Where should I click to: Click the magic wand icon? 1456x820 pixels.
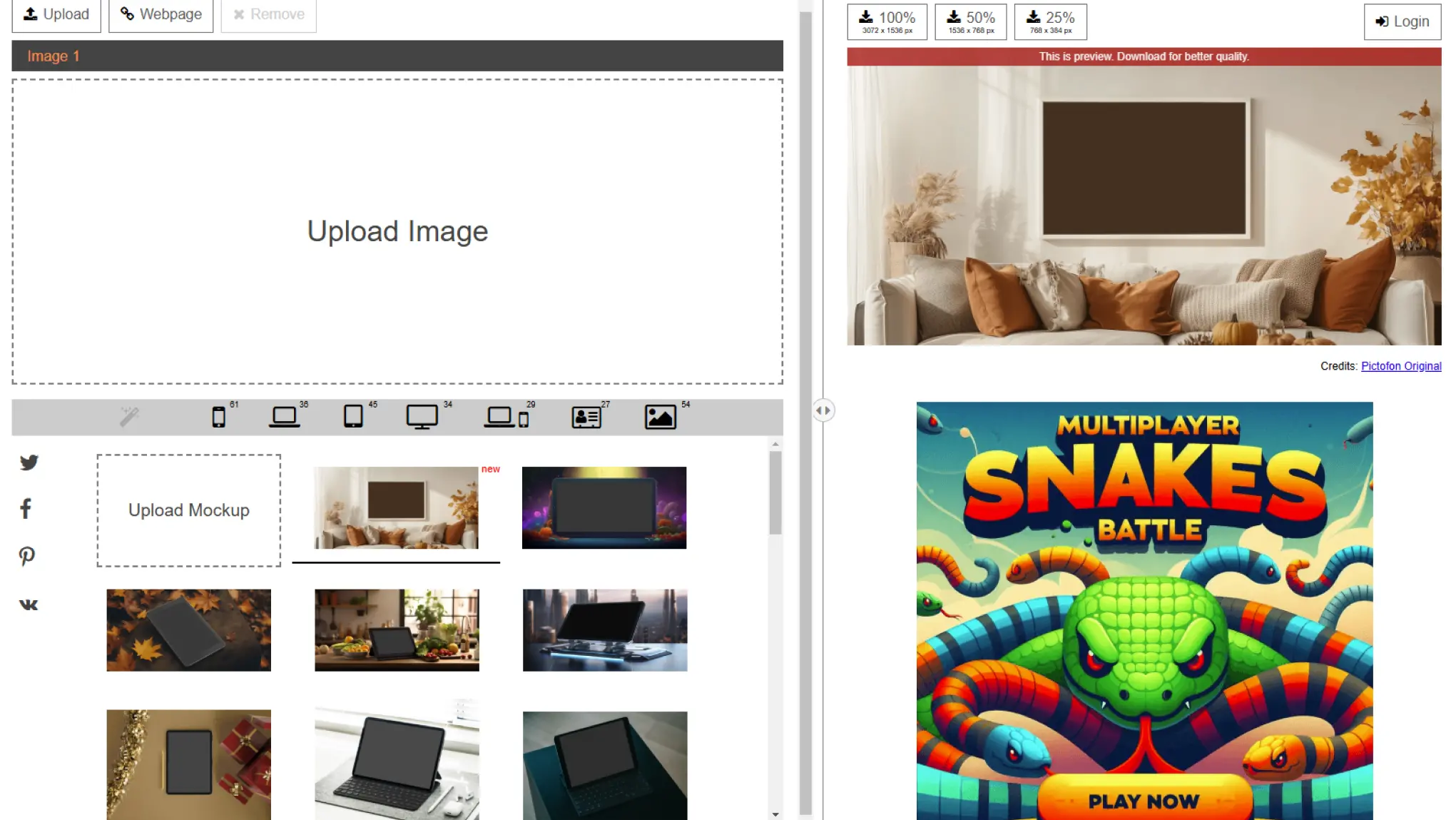click(x=129, y=417)
